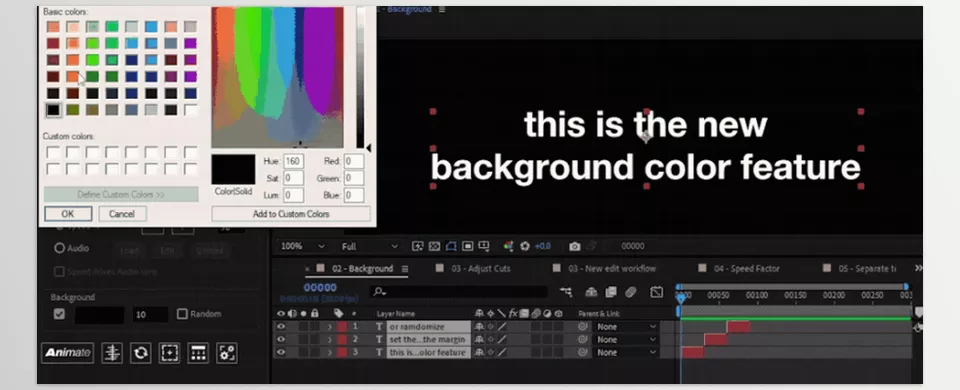Click the Lum value field

(x=294, y=195)
